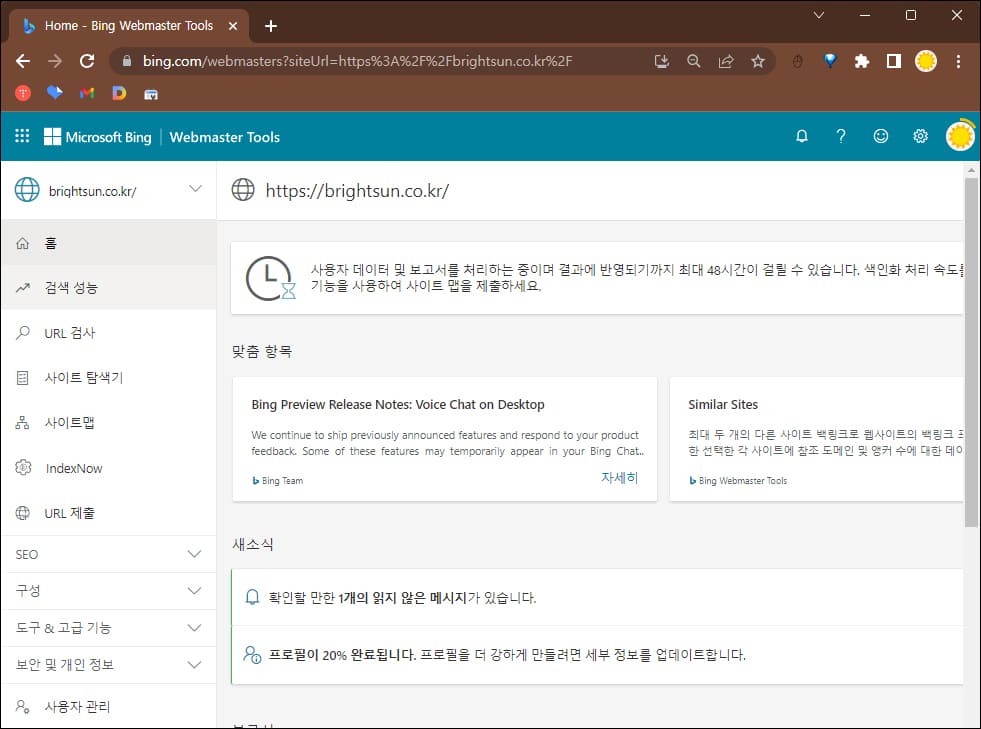Open the site selector brightsun.co.kr dropdown
The height and width of the screenshot is (729, 981).
(x=109, y=190)
